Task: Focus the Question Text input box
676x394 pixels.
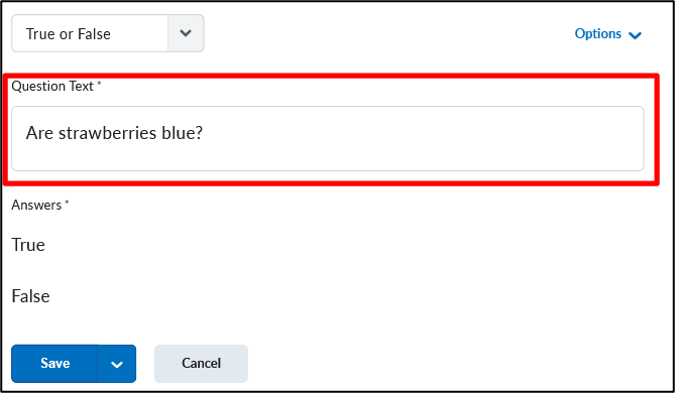Action: 328,138
